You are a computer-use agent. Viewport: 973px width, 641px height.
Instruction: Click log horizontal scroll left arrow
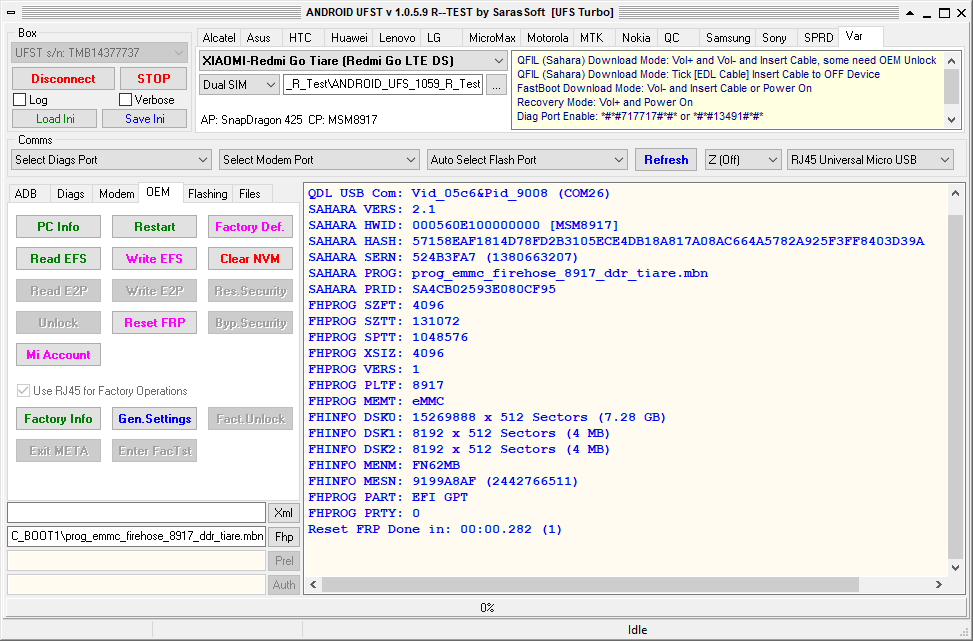pos(313,585)
